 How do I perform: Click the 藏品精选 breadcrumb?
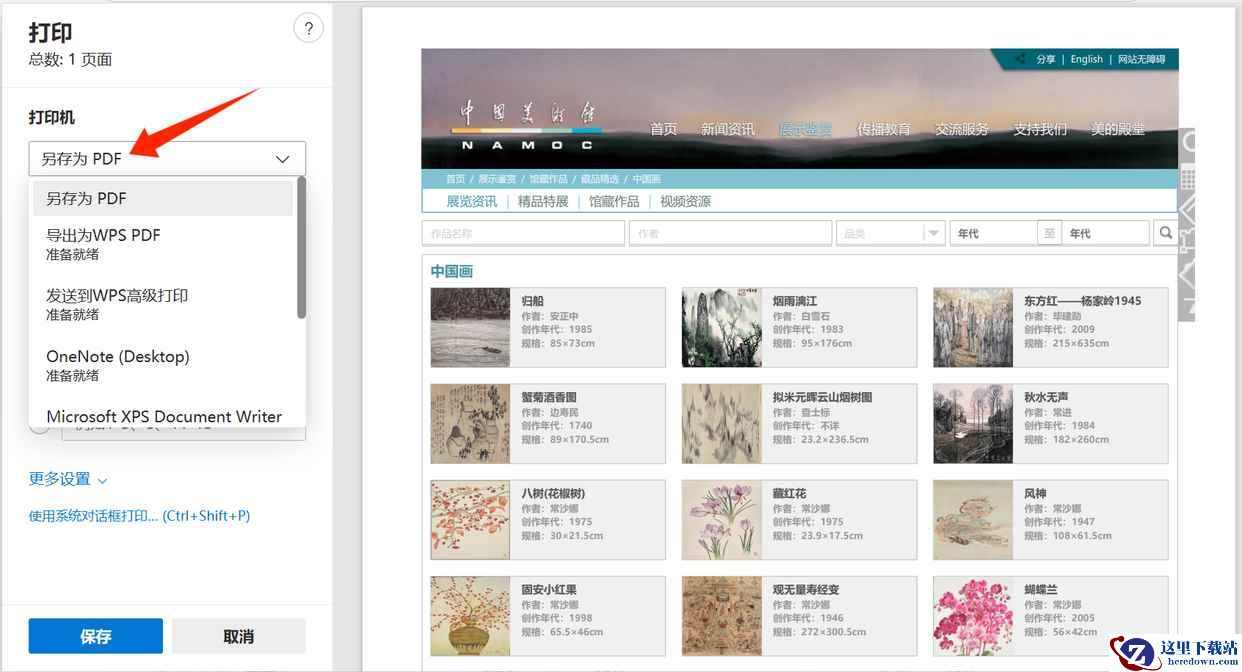point(600,179)
